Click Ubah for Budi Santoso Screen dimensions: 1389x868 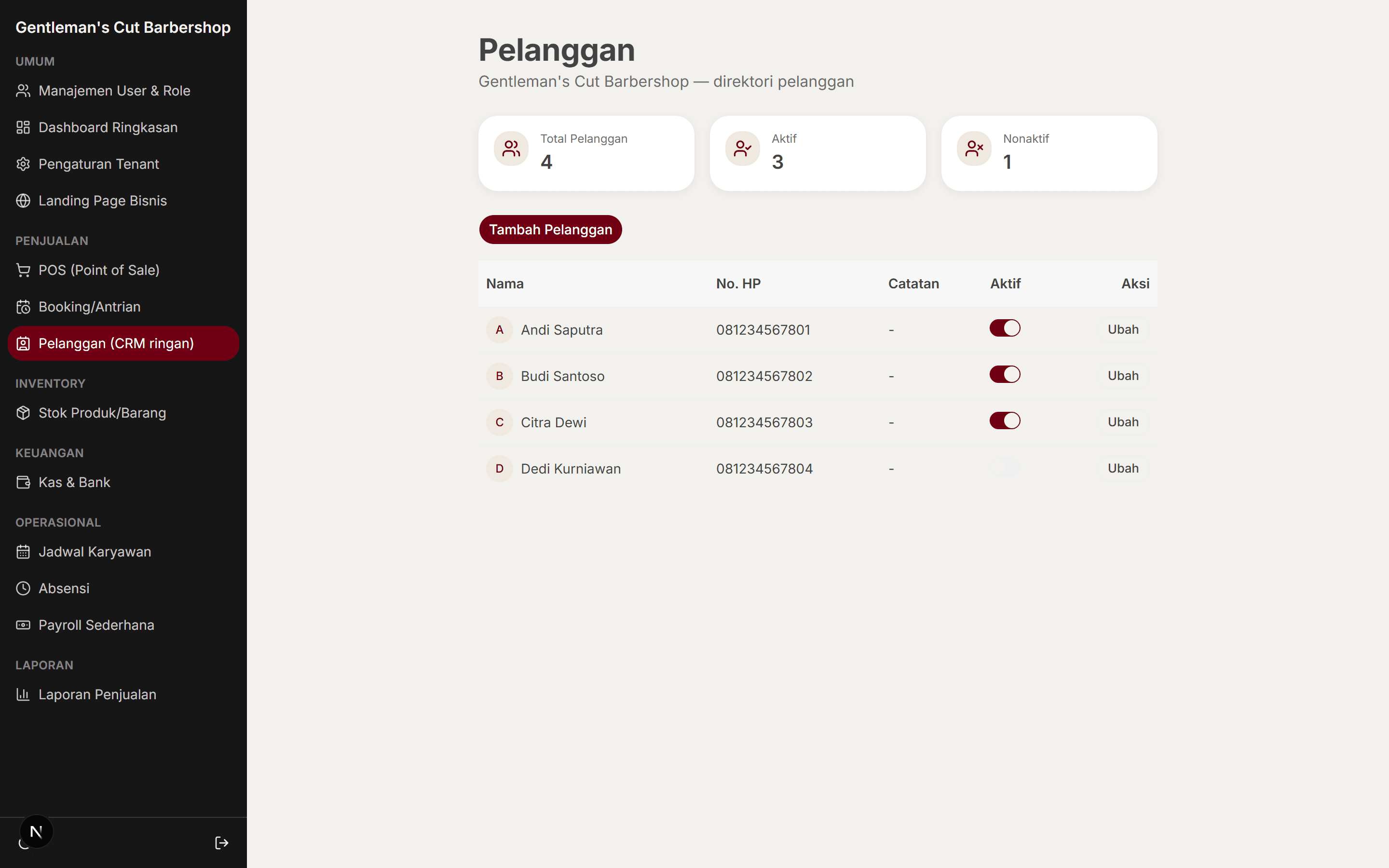coord(1123,376)
